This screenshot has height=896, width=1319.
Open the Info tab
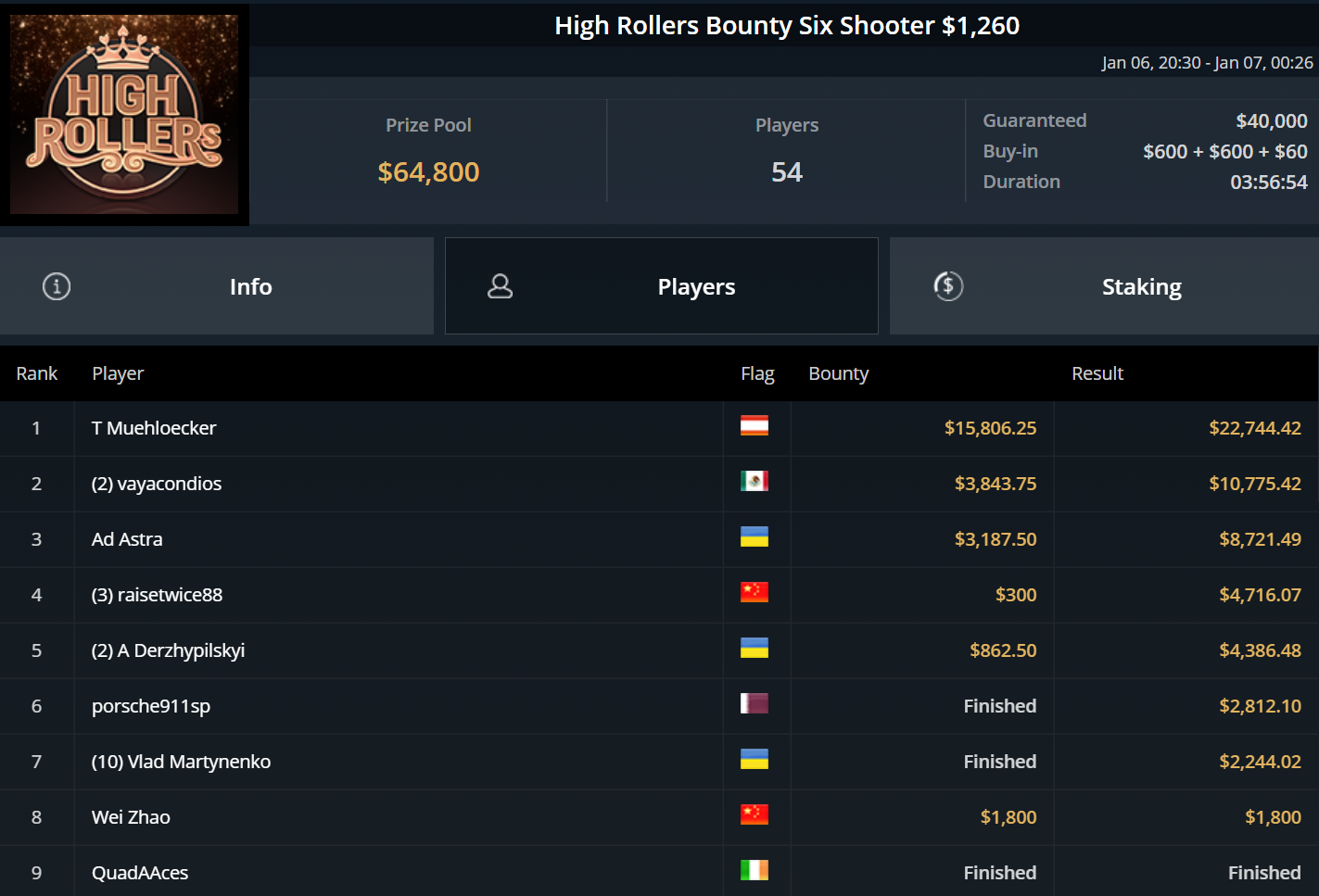(x=250, y=286)
